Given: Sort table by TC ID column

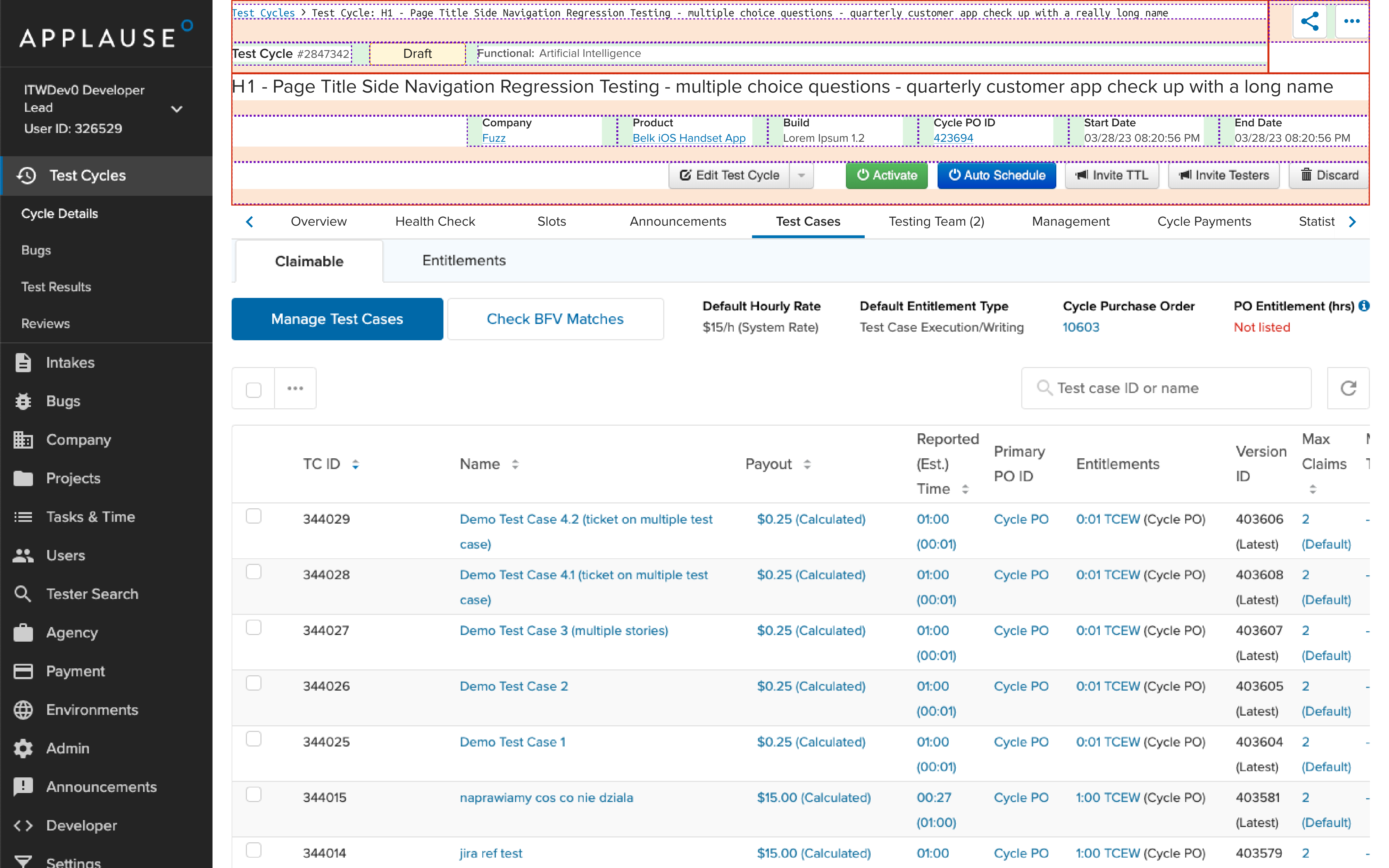Looking at the screenshot, I should (355, 464).
